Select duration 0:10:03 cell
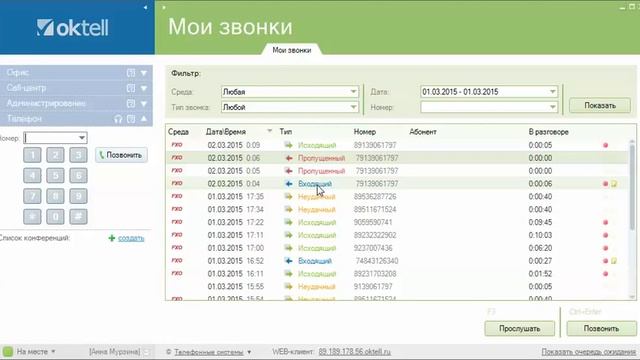 540,236
